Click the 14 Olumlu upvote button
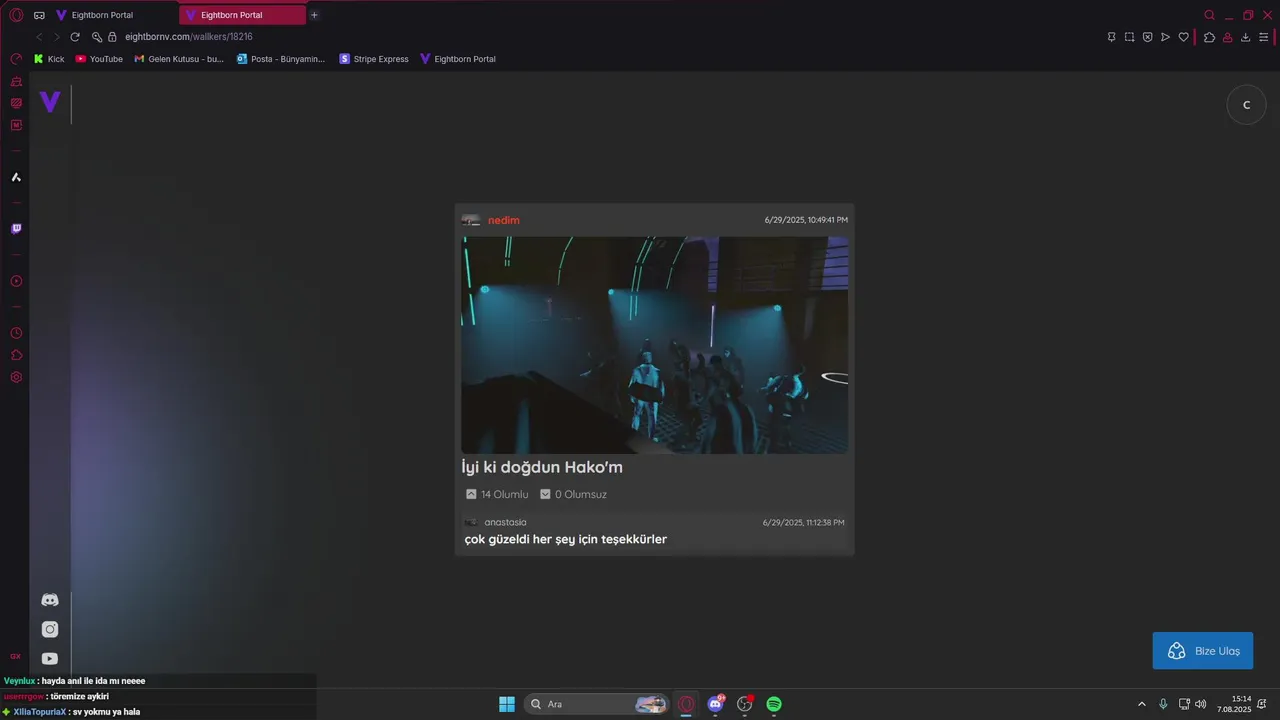 coord(497,494)
